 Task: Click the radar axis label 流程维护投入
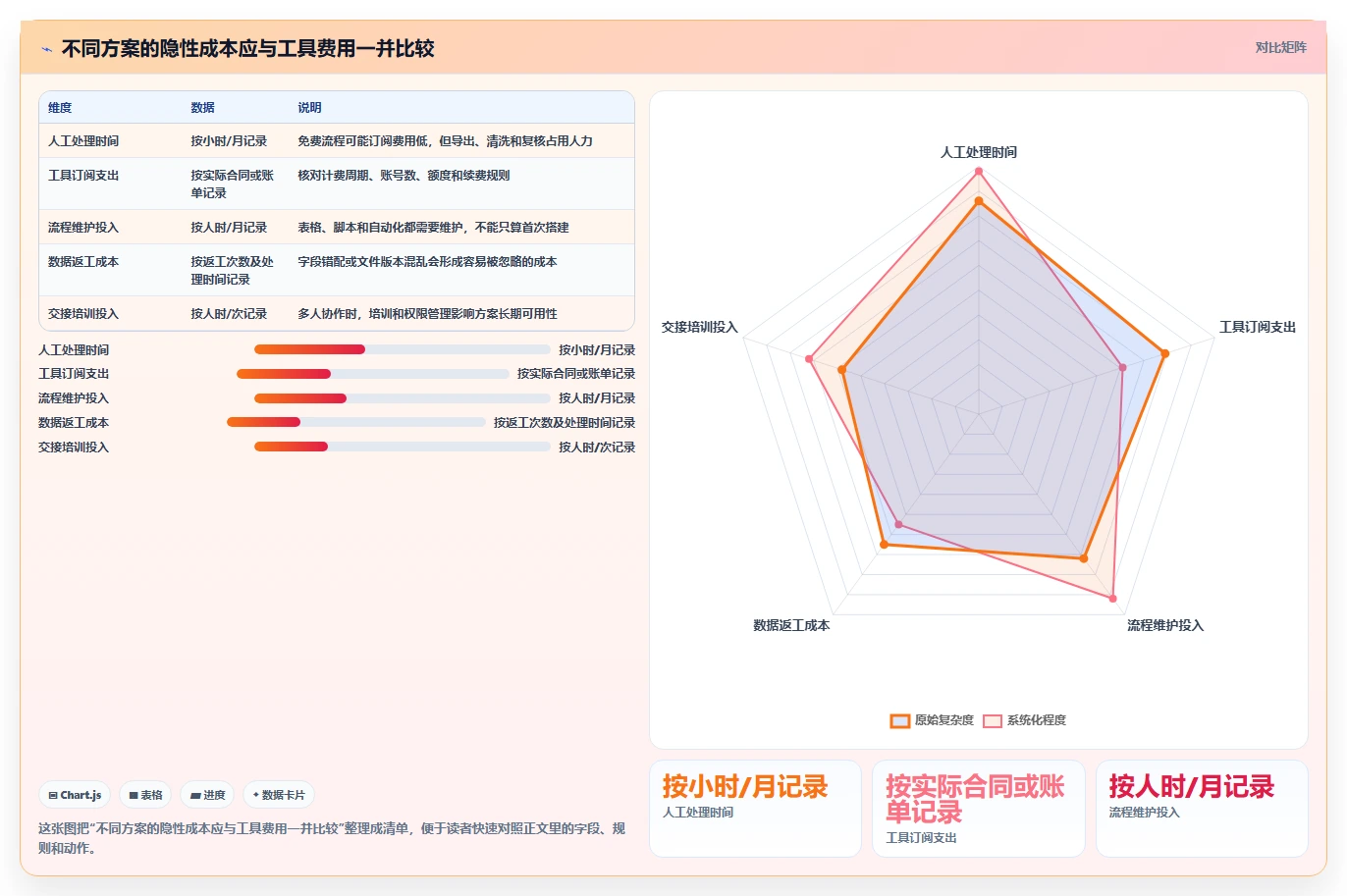(x=1165, y=625)
